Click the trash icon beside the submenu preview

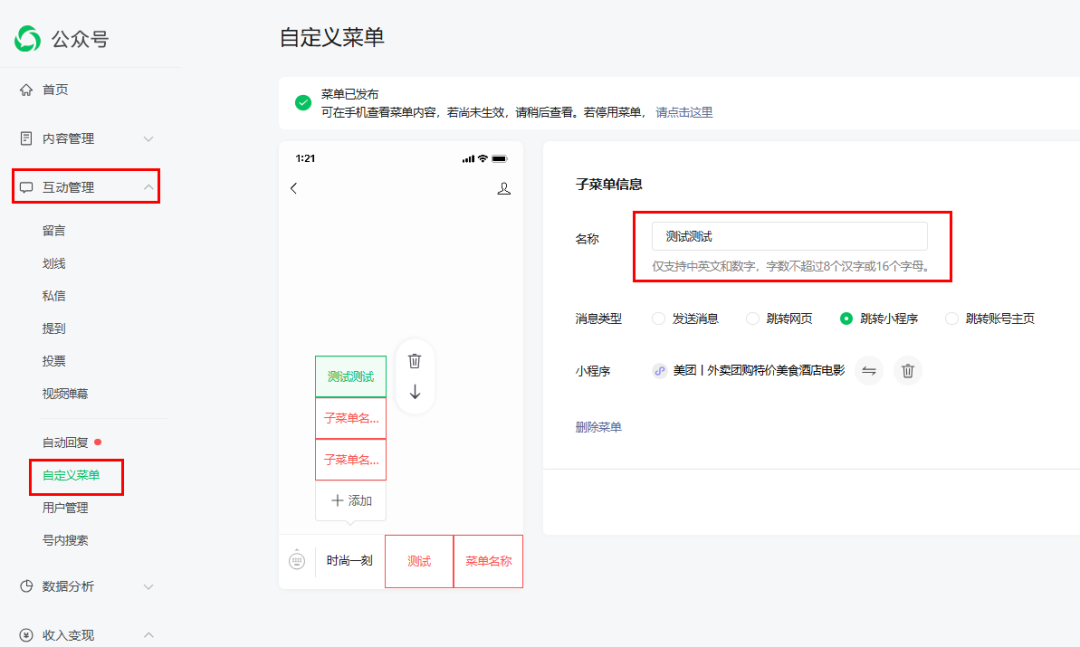coord(415,361)
